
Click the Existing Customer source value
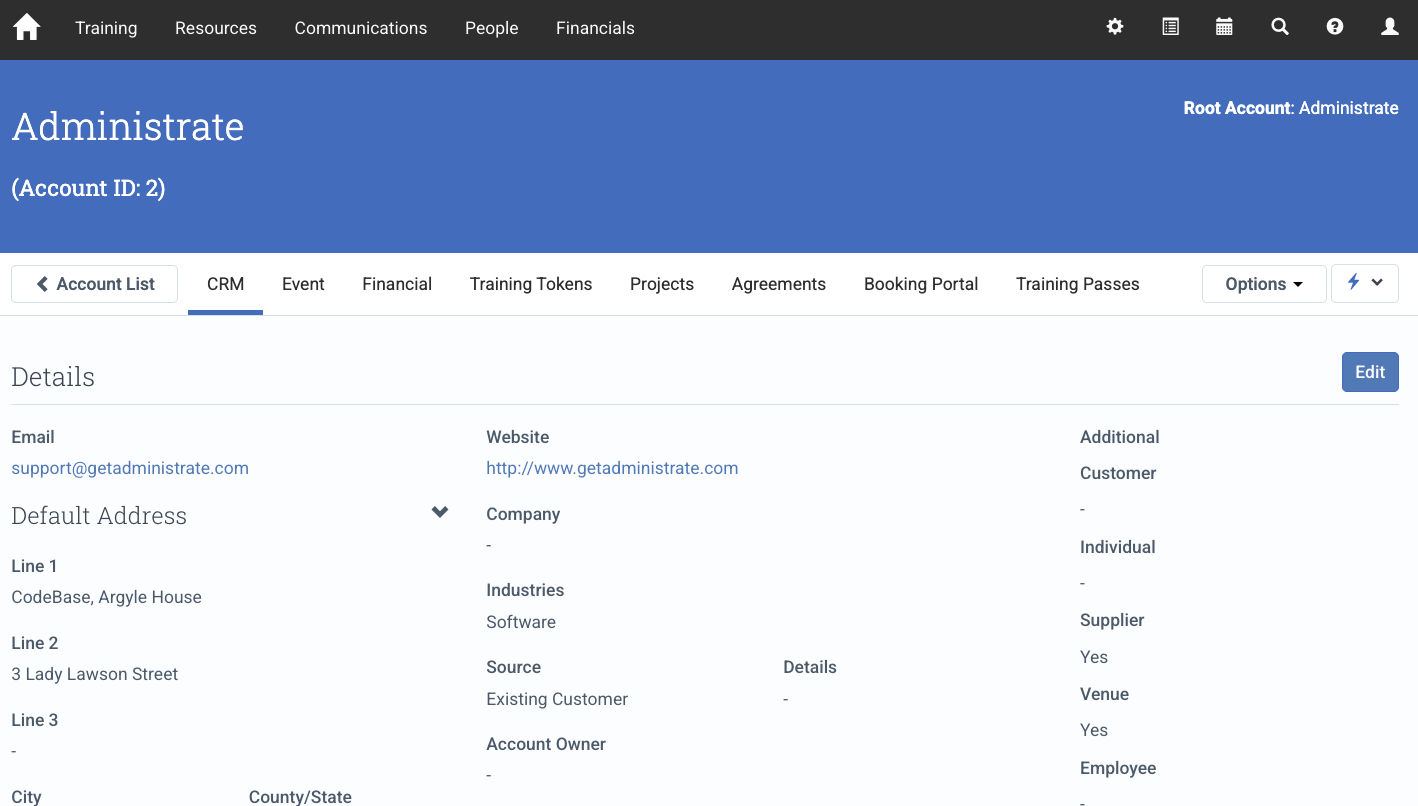pyautogui.click(x=557, y=699)
